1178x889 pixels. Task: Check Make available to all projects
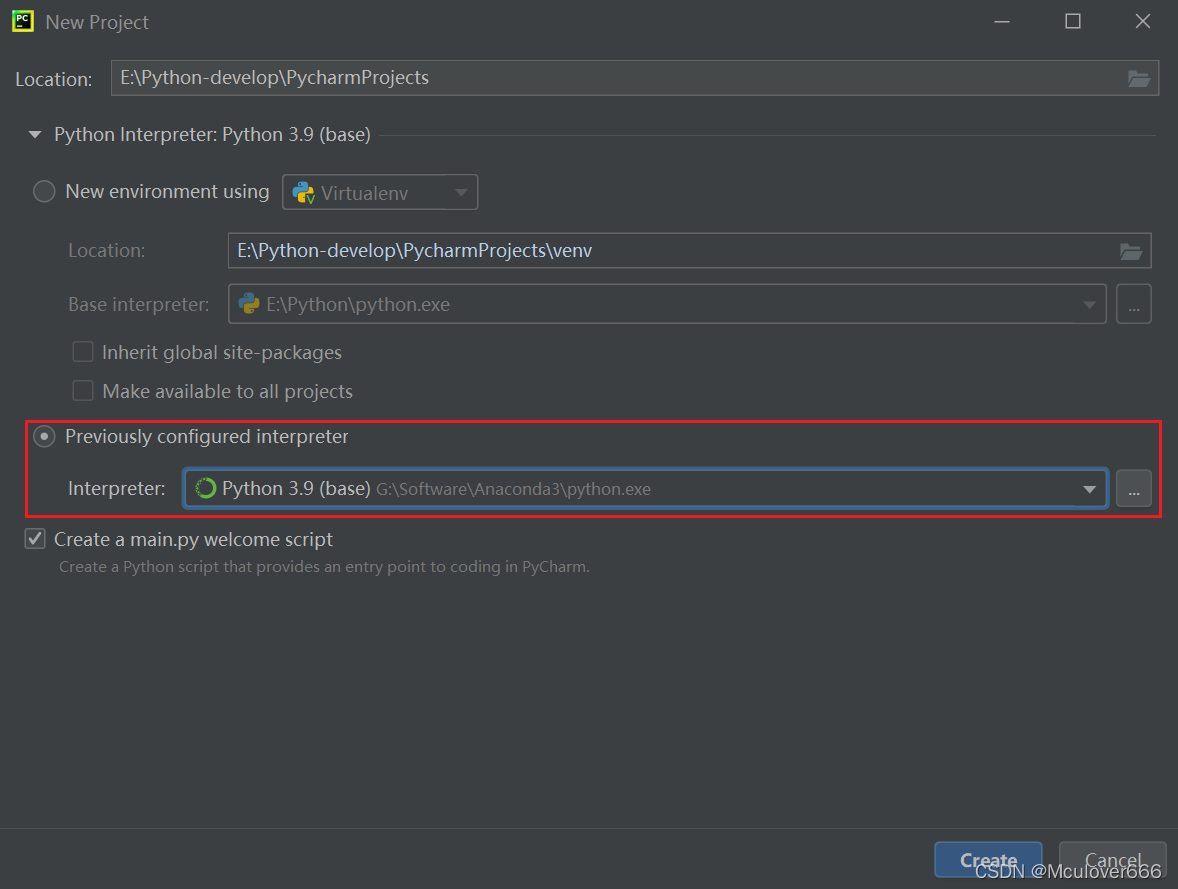83,391
